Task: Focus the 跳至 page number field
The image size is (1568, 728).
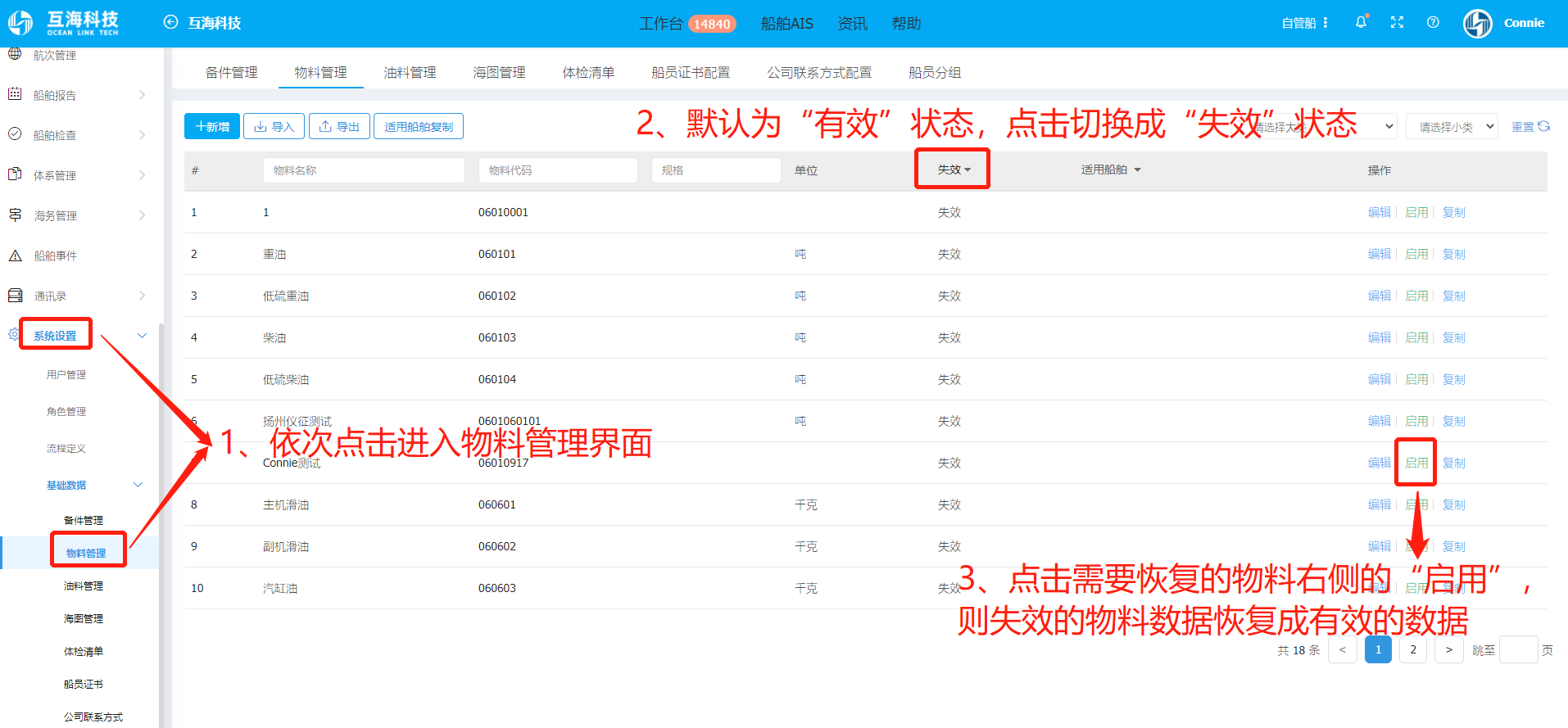Action: point(1518,649)
